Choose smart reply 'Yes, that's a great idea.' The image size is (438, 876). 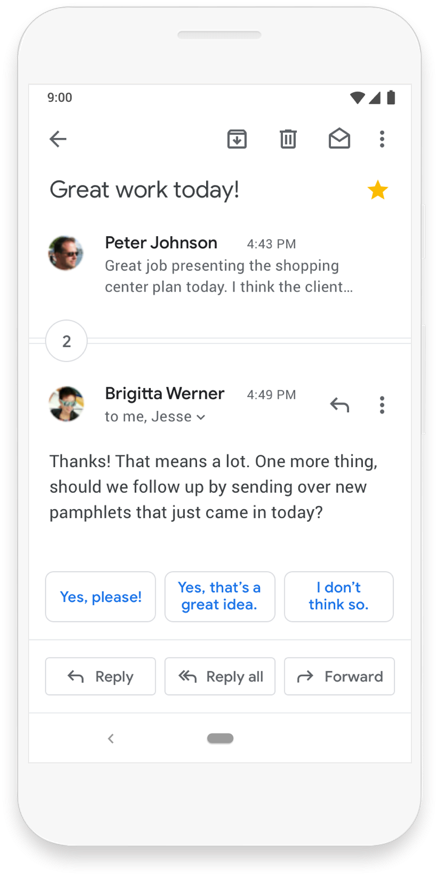click(220, 597)
